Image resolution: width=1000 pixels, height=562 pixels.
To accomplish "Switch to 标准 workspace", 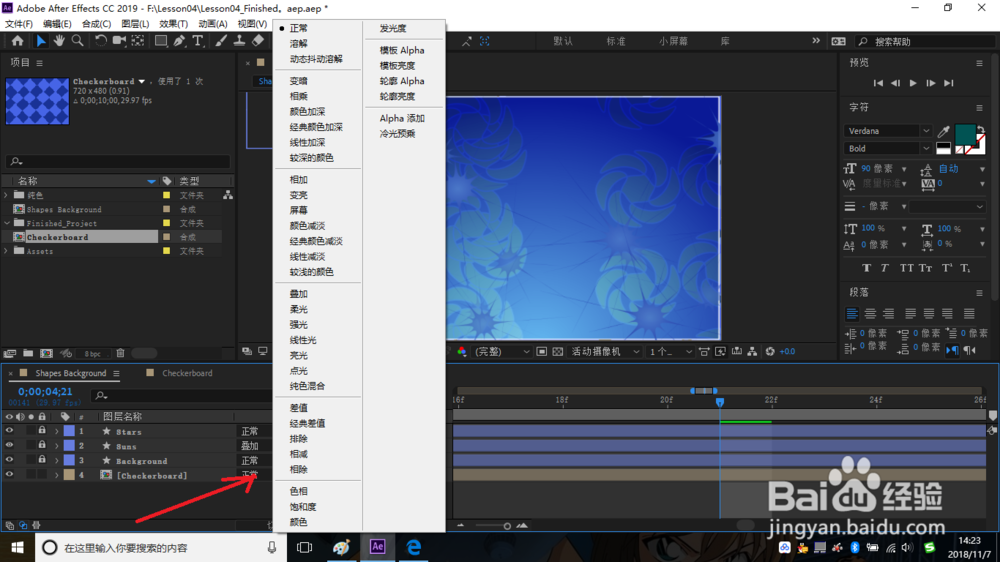I will pos(615,41).
